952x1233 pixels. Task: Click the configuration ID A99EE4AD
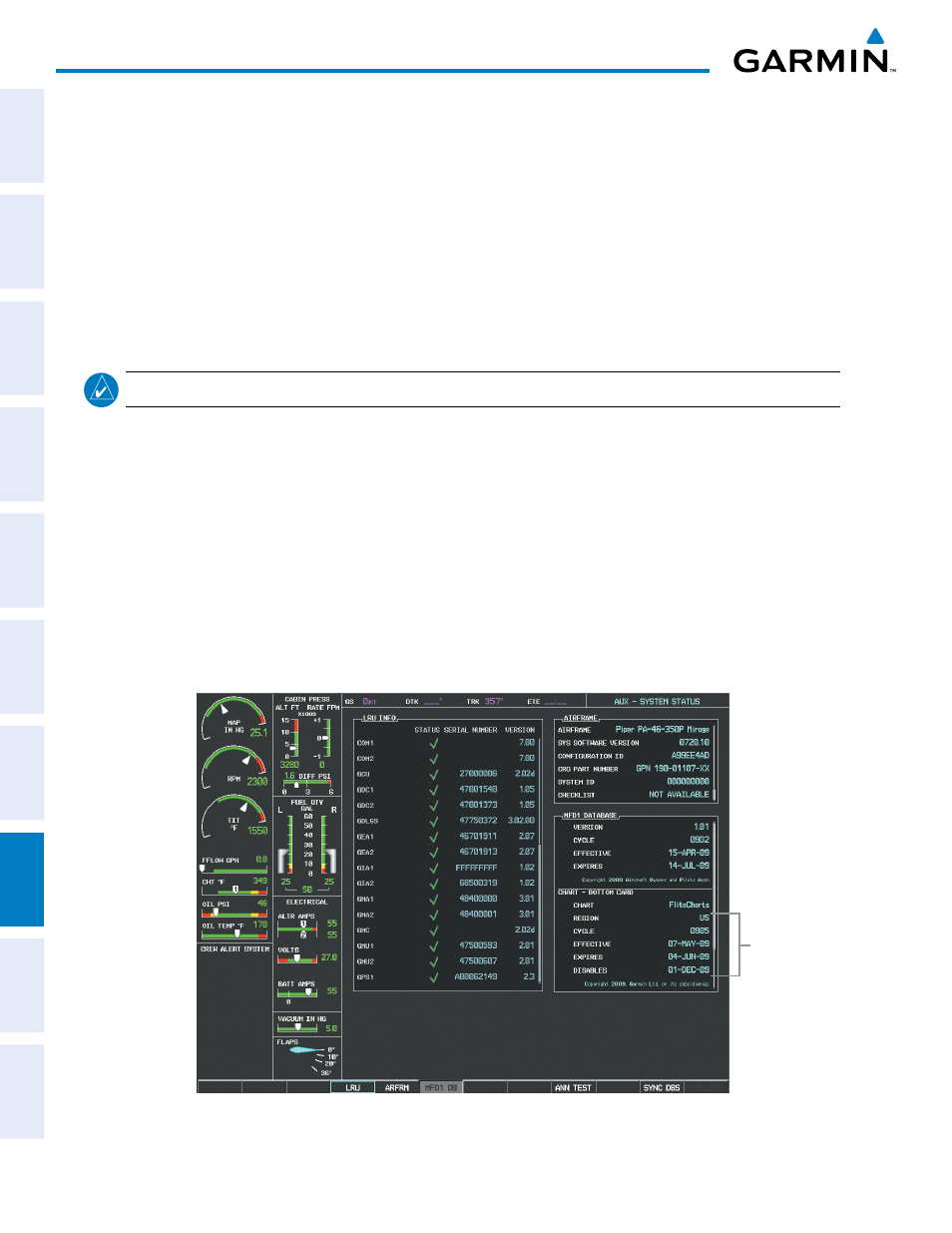click(691, 756)
